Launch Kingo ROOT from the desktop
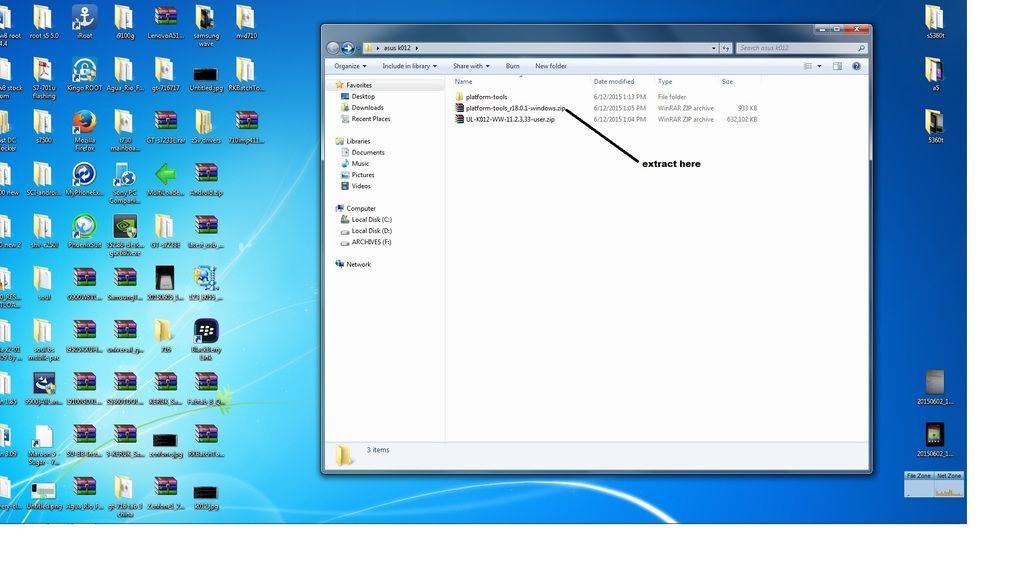The image size is (1024, 576). pyautogui.click(x=84, y=74)
